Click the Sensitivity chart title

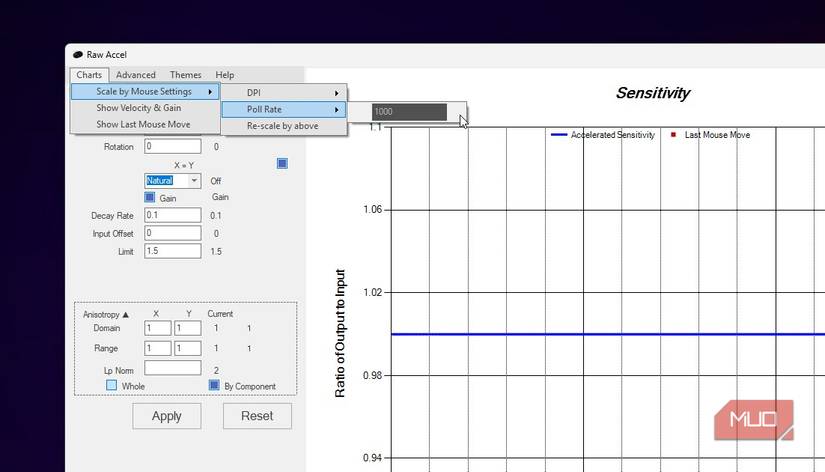[x=652, y=93]
